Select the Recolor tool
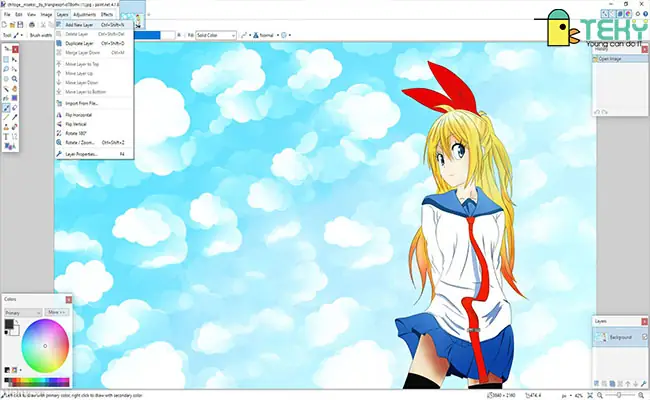 (15, 127)
